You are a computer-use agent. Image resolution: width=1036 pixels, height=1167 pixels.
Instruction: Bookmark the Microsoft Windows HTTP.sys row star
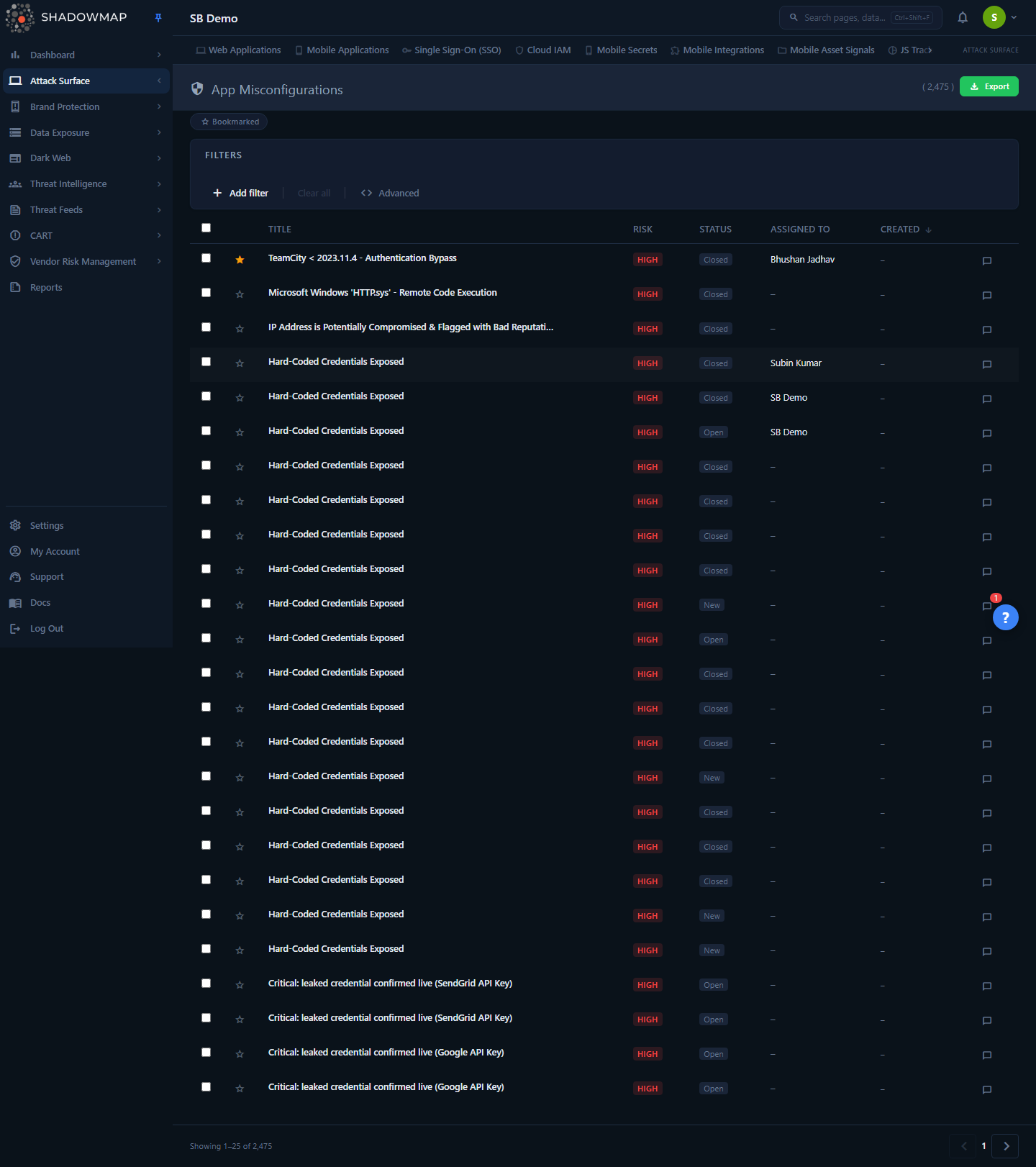pyautogui.click(x=240, y=294)
